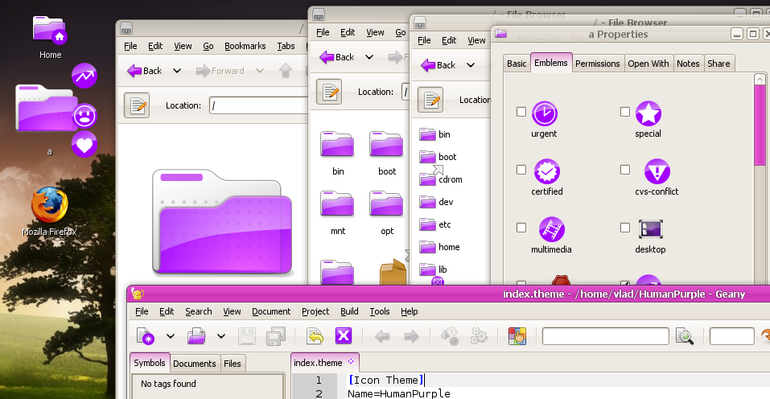Viewport: 770px width, 399px height.
Task: Switch to Open With tab in Properties
Action: [648, 64]
